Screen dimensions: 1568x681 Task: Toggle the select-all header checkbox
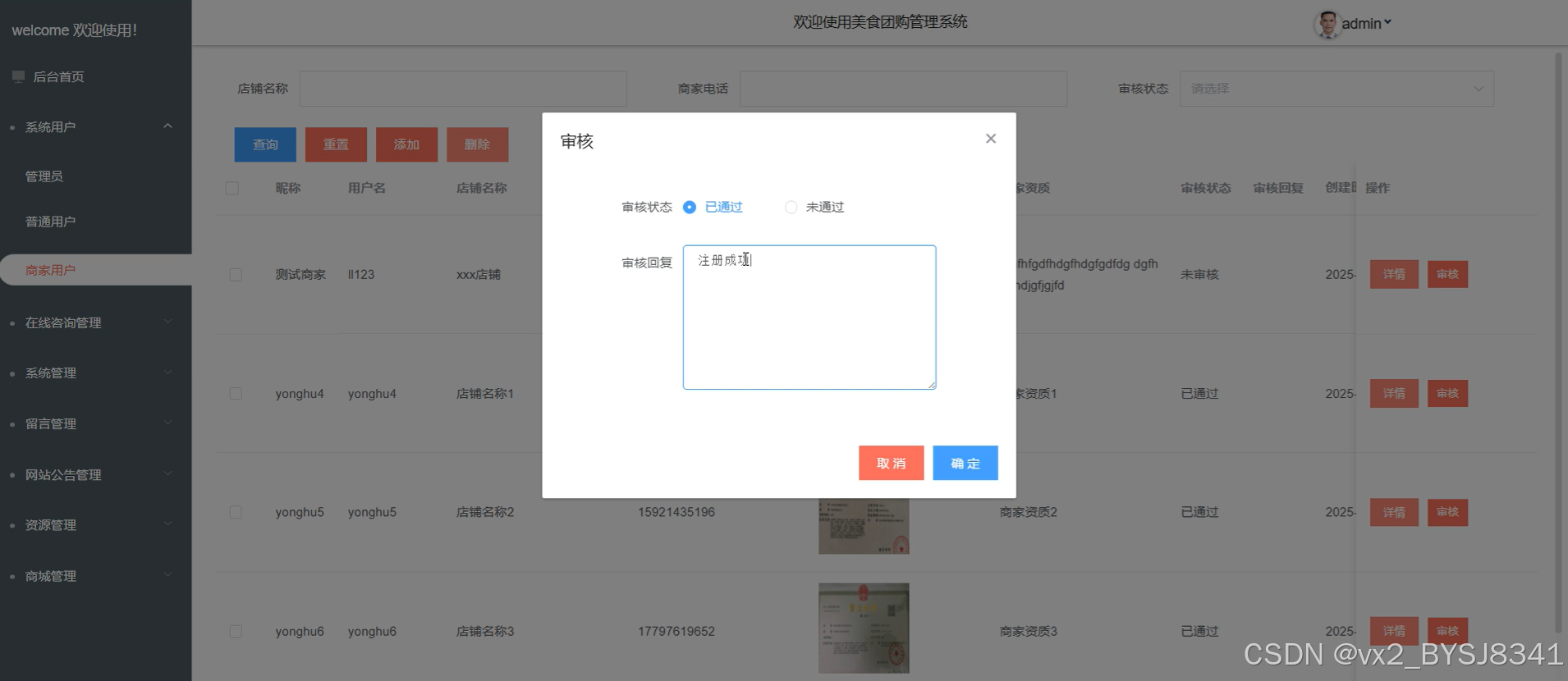pos(232,188)
